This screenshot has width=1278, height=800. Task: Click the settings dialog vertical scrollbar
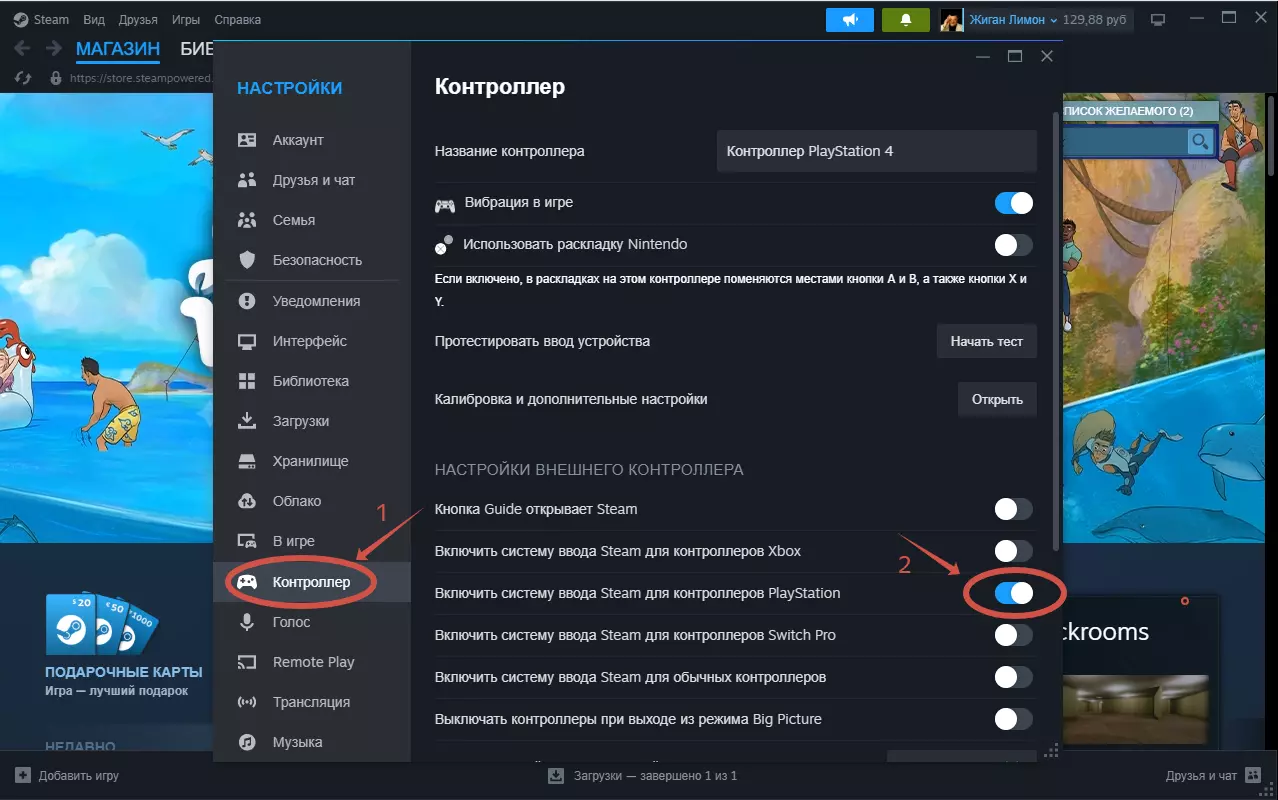(x=1056, y=330)
